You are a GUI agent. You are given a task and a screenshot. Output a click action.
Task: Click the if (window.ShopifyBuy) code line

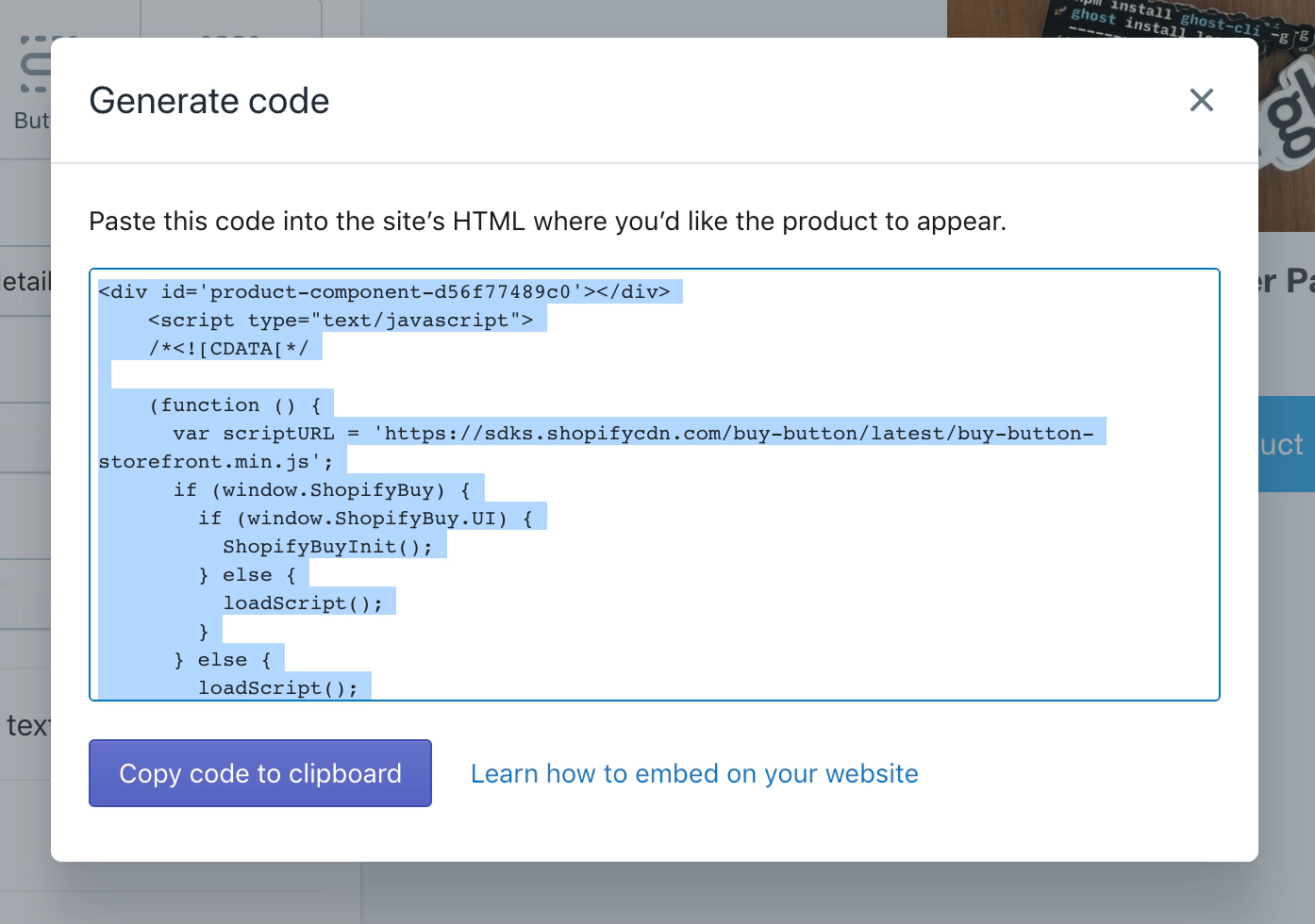pos(321,490)
